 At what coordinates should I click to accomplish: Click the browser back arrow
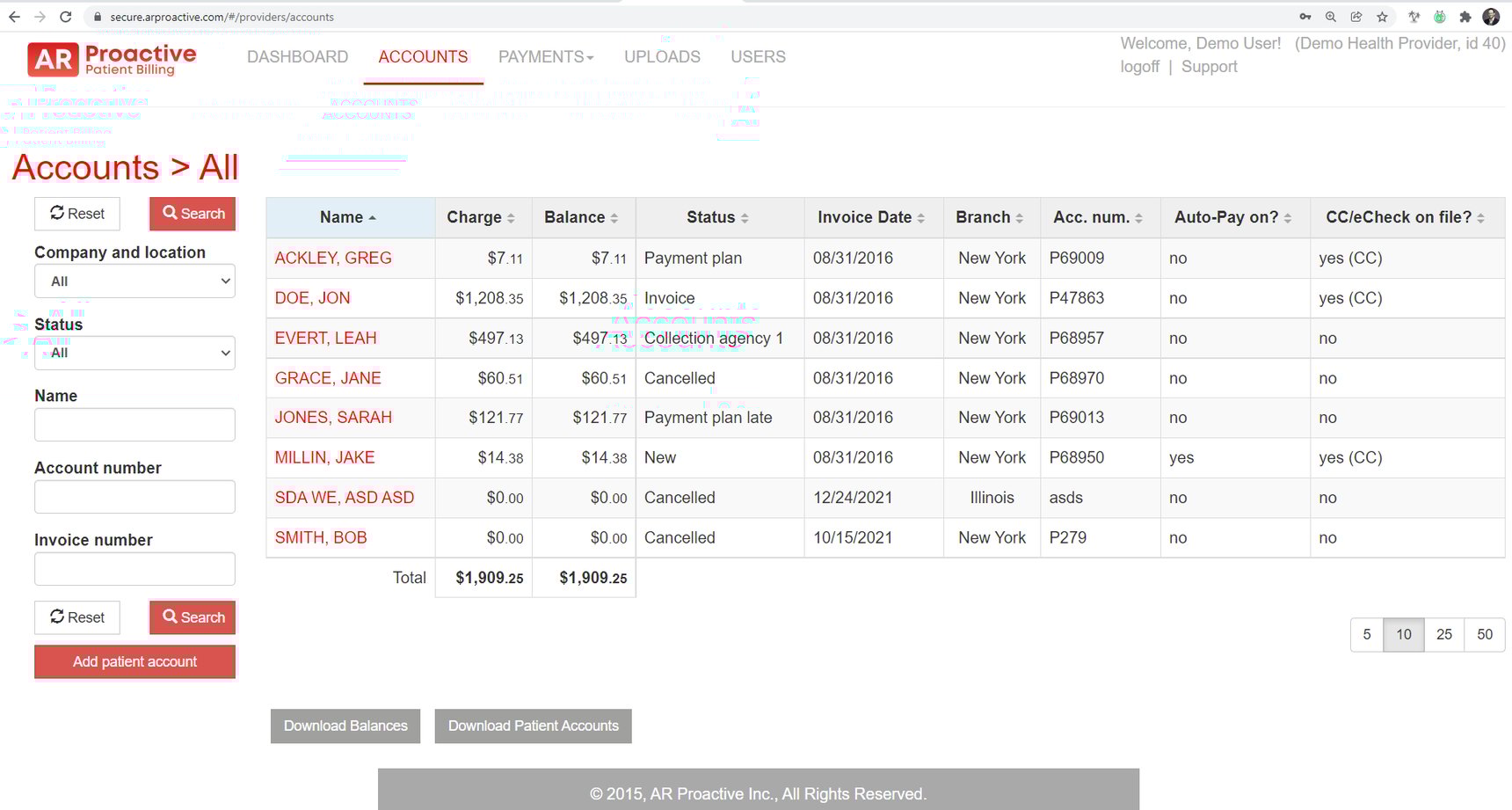click(x=14, y=16)
